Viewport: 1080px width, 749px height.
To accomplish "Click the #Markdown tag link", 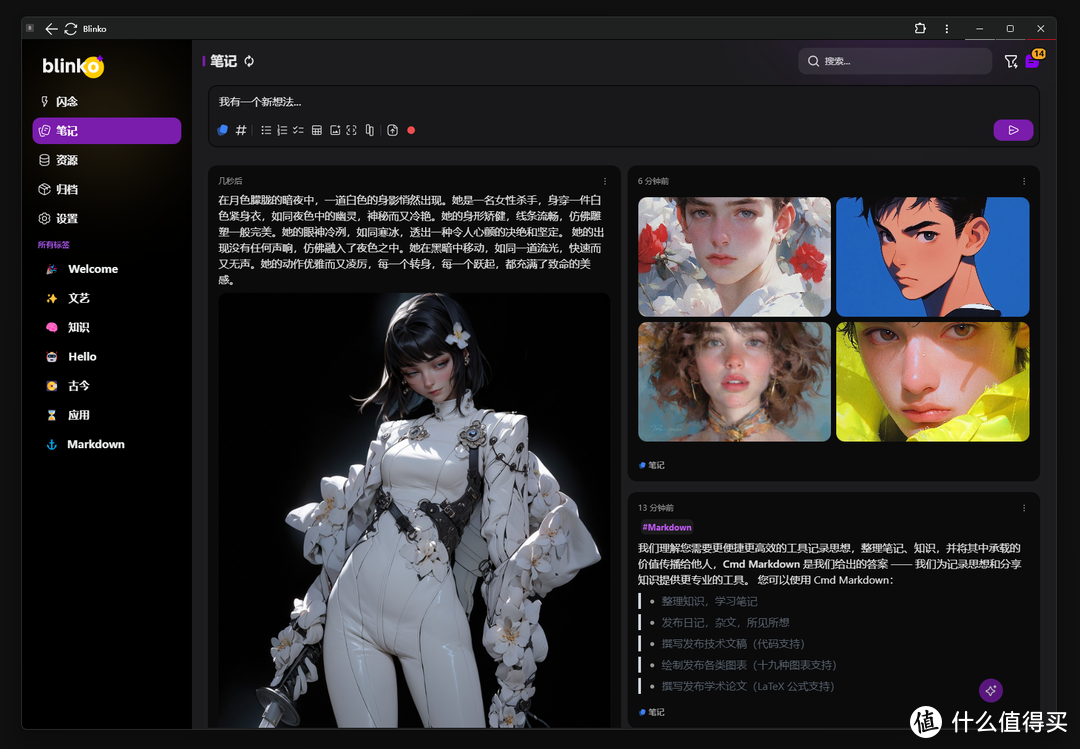I will click(x=667, y=527).
